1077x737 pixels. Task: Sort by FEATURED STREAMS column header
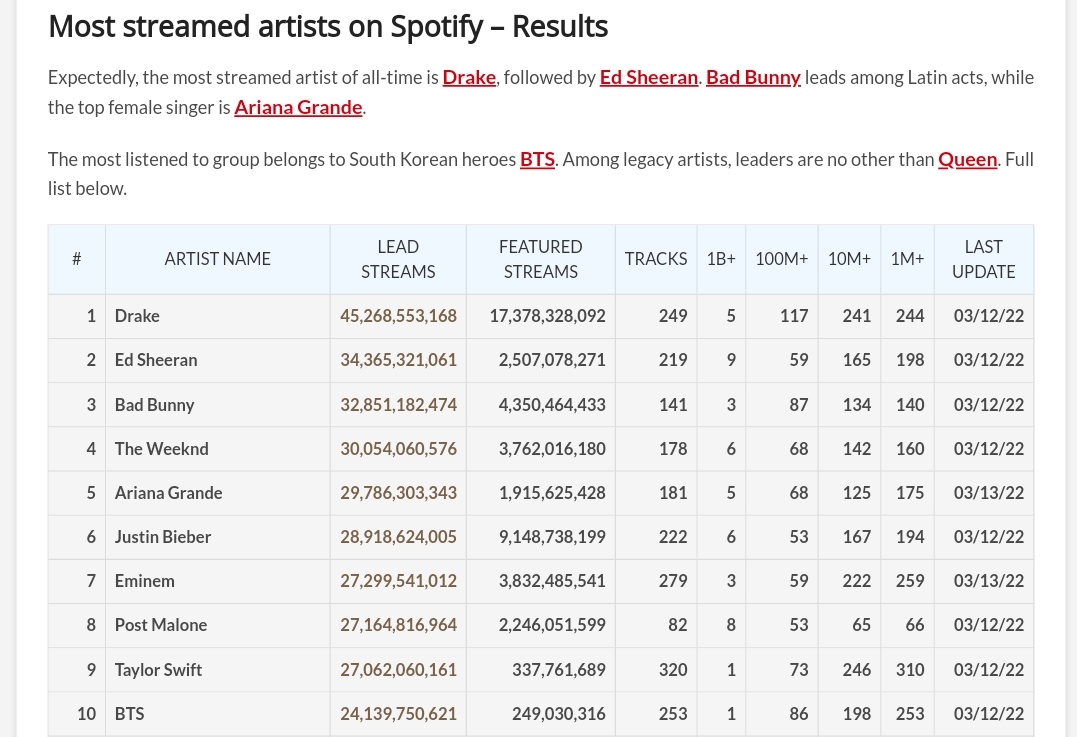click(541, 260)
